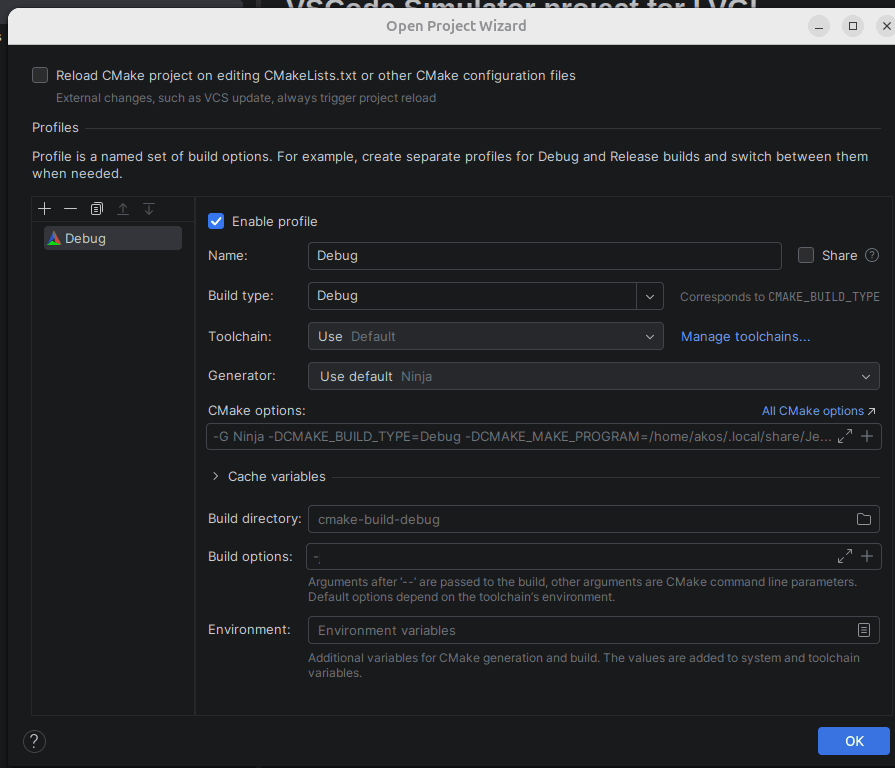895x768 pixels.
Task: Copy the selected profile
Action: (x=96, y=209)
